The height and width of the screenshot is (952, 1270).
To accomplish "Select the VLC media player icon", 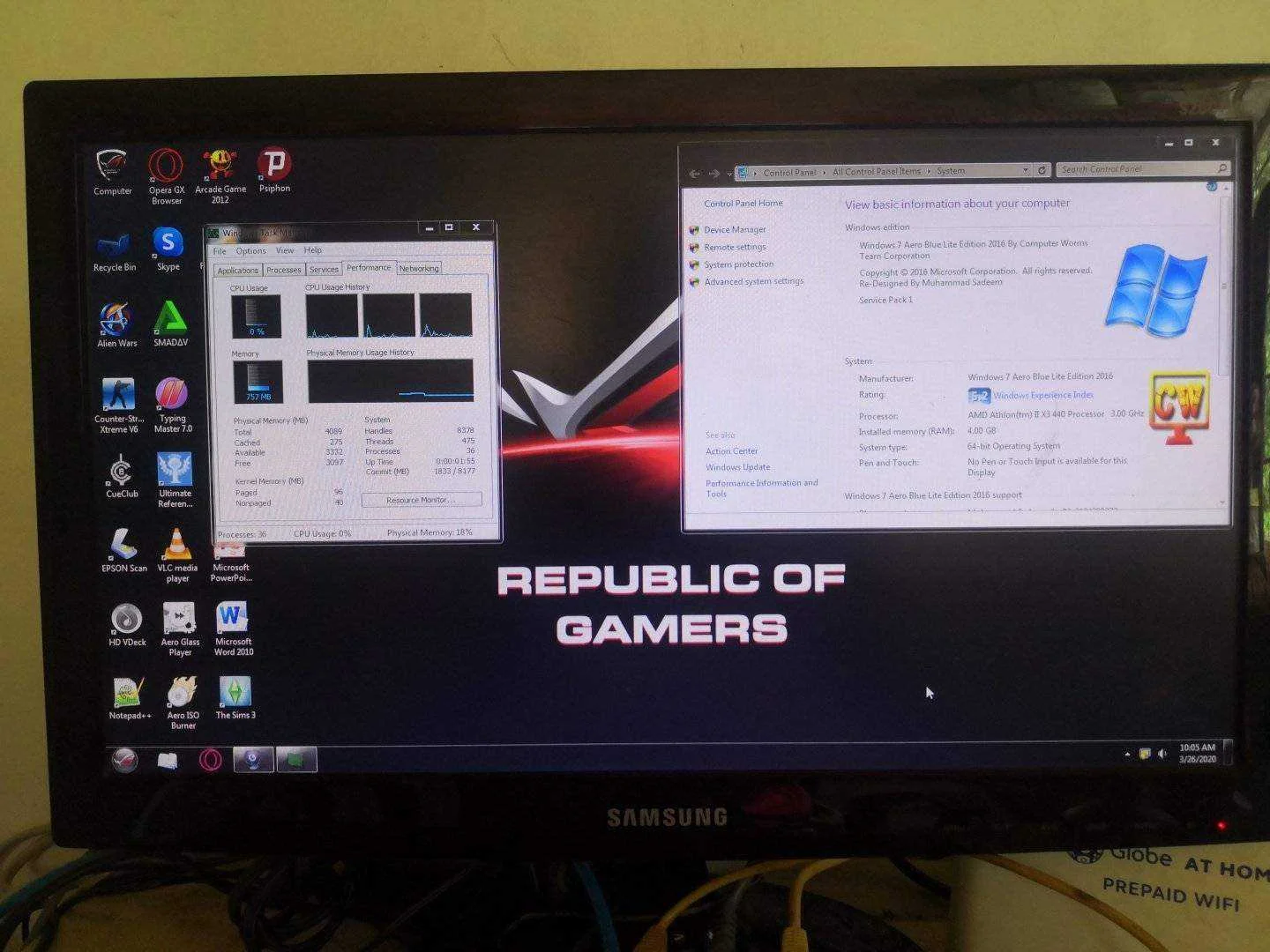I will 177,555.
